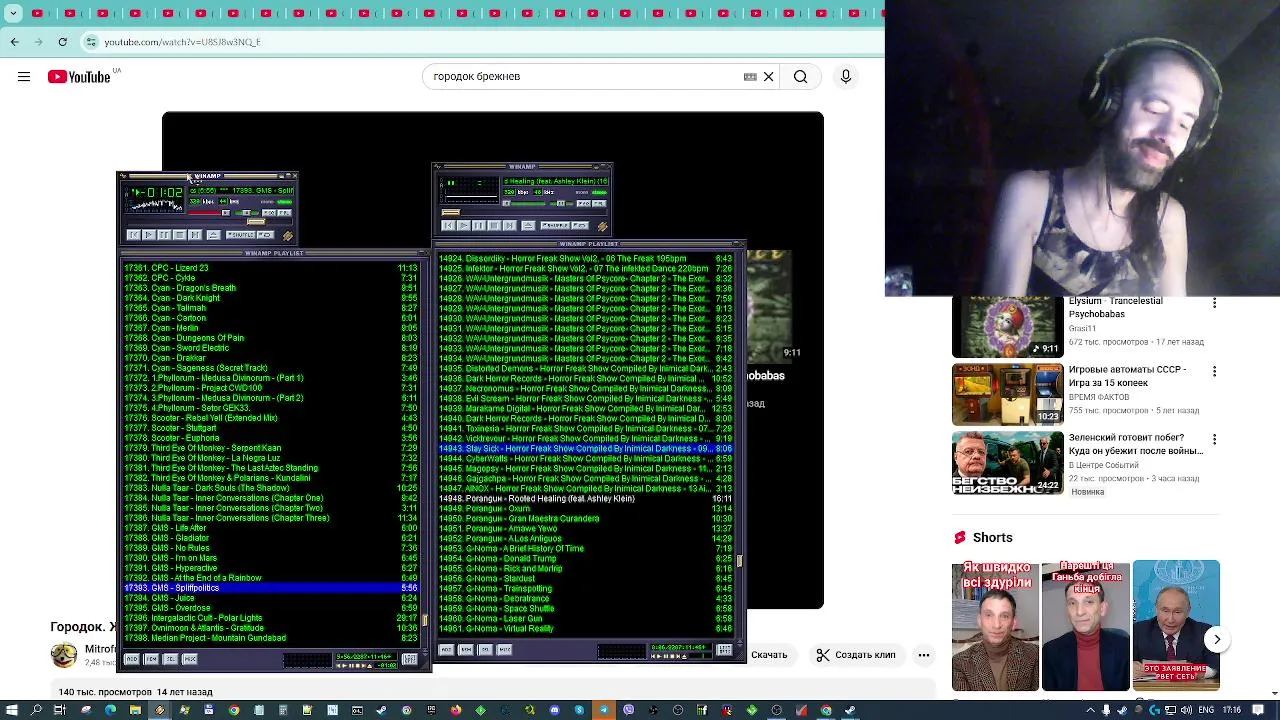The height and width of the screenshot is (720, 1280).
Task: Clear the search query with X
Action: click(x=768, y=76)
